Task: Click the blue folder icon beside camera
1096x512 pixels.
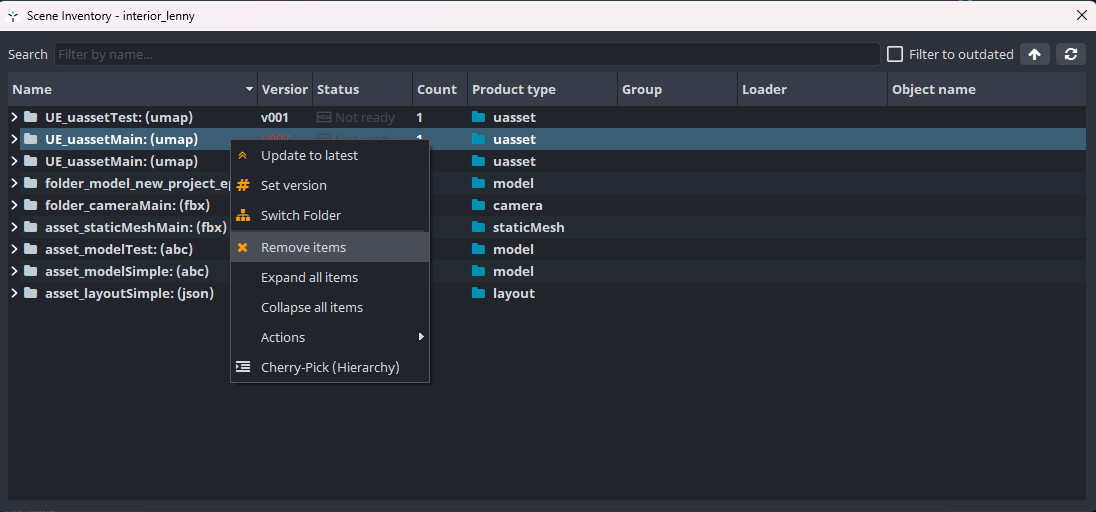Action: [478, 205]
